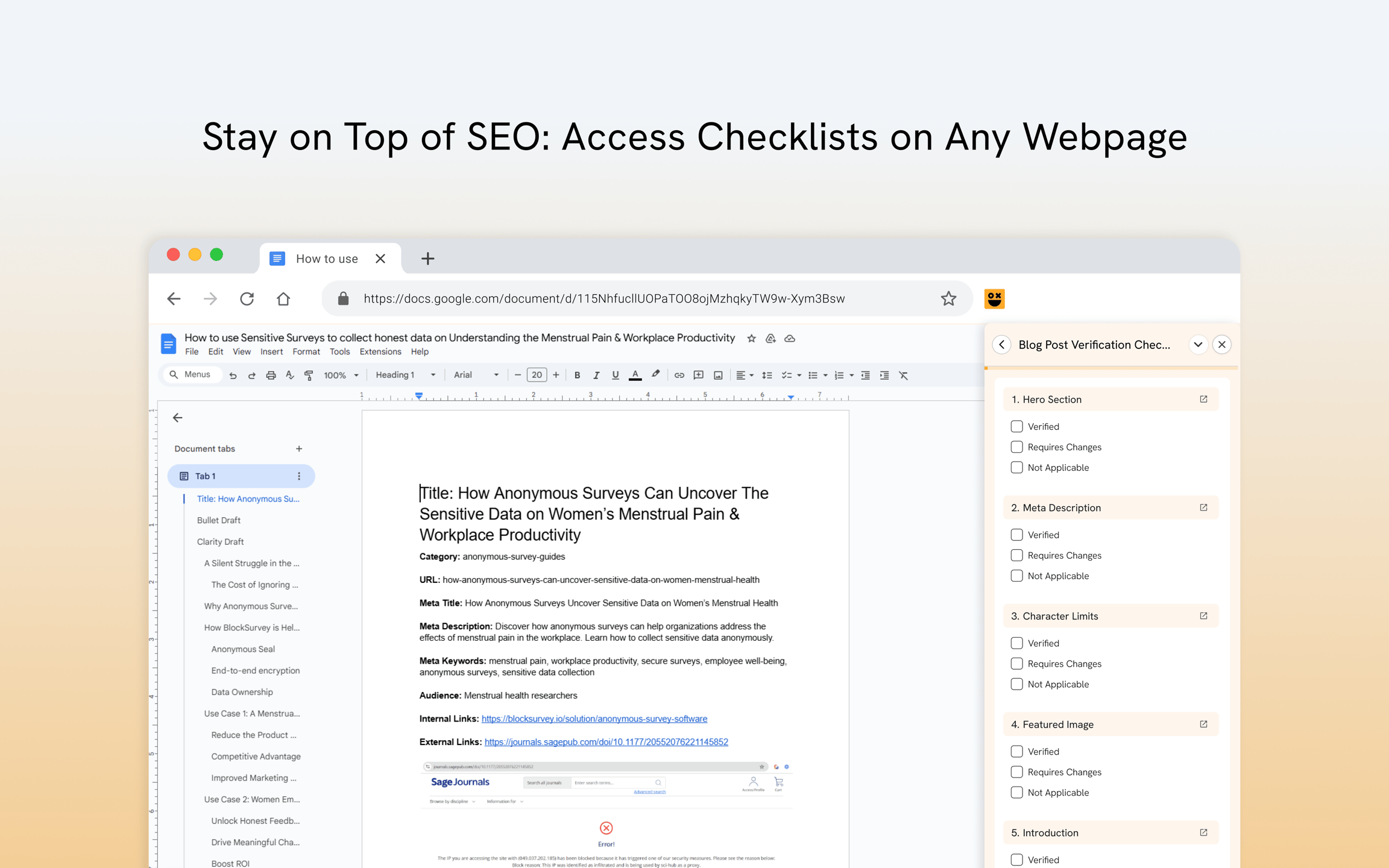Open the Heading 1 style dropdown
This screenshot has height=868, width=1389.
pos(405,375)
